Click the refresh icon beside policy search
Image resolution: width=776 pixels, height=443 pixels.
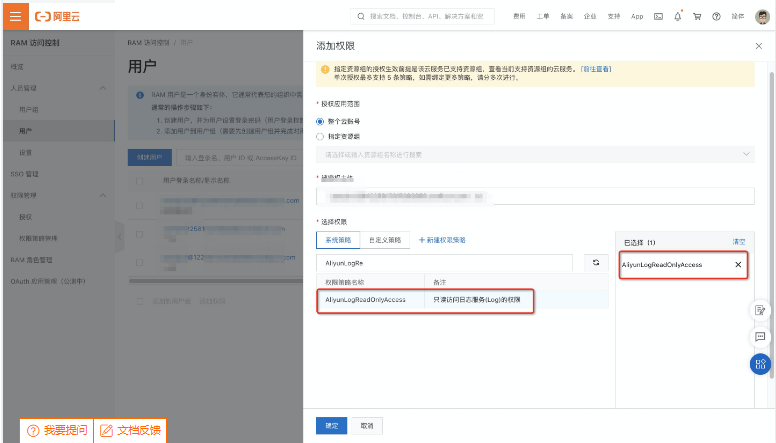coord(596,263)
